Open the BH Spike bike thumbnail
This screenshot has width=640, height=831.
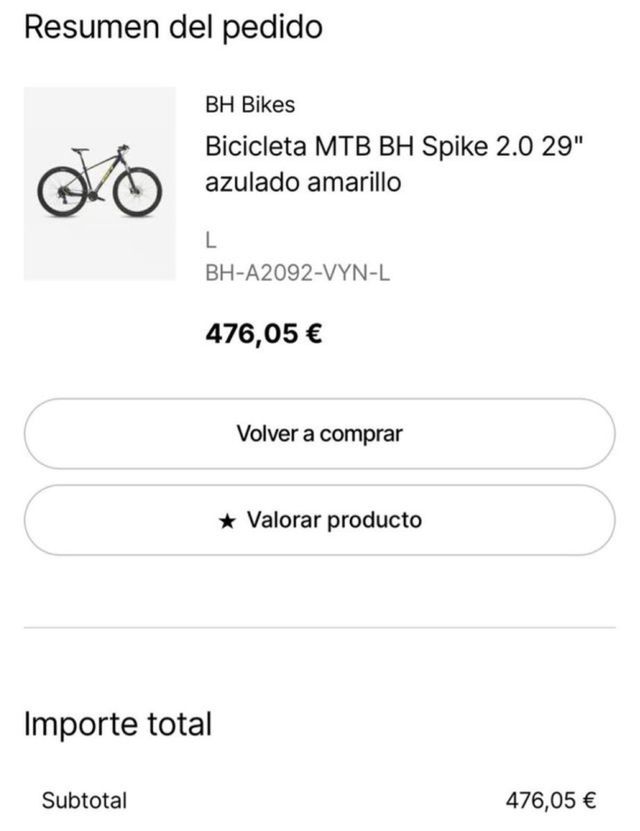99,183
